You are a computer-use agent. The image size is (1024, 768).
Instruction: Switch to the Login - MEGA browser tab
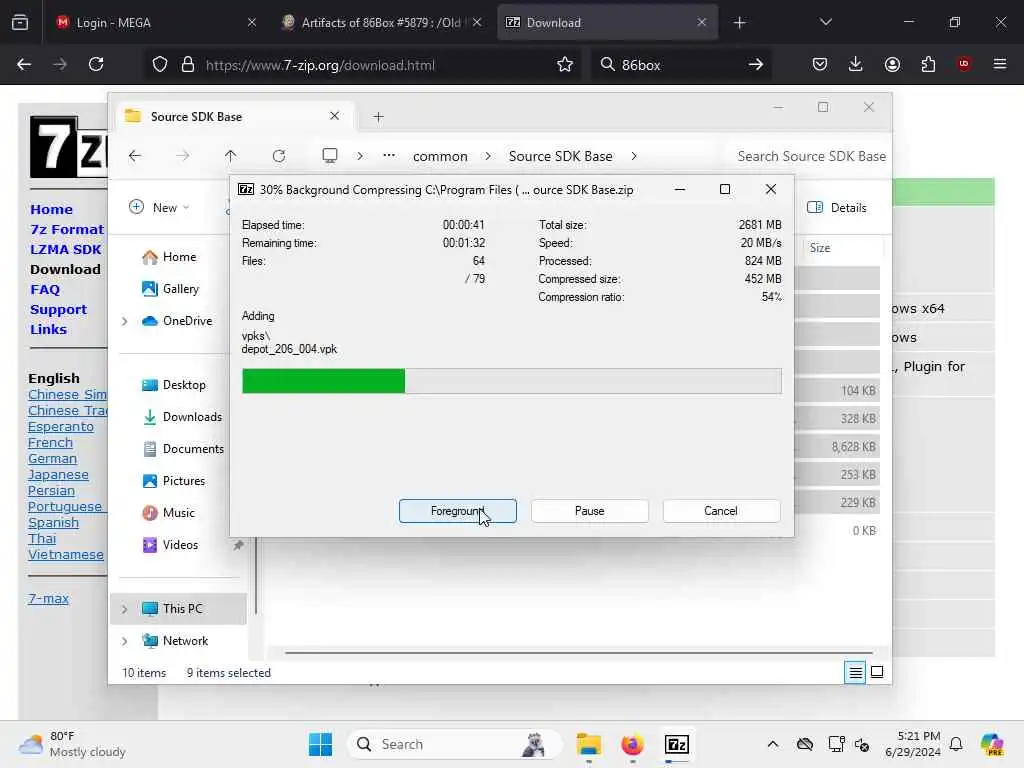155,23
